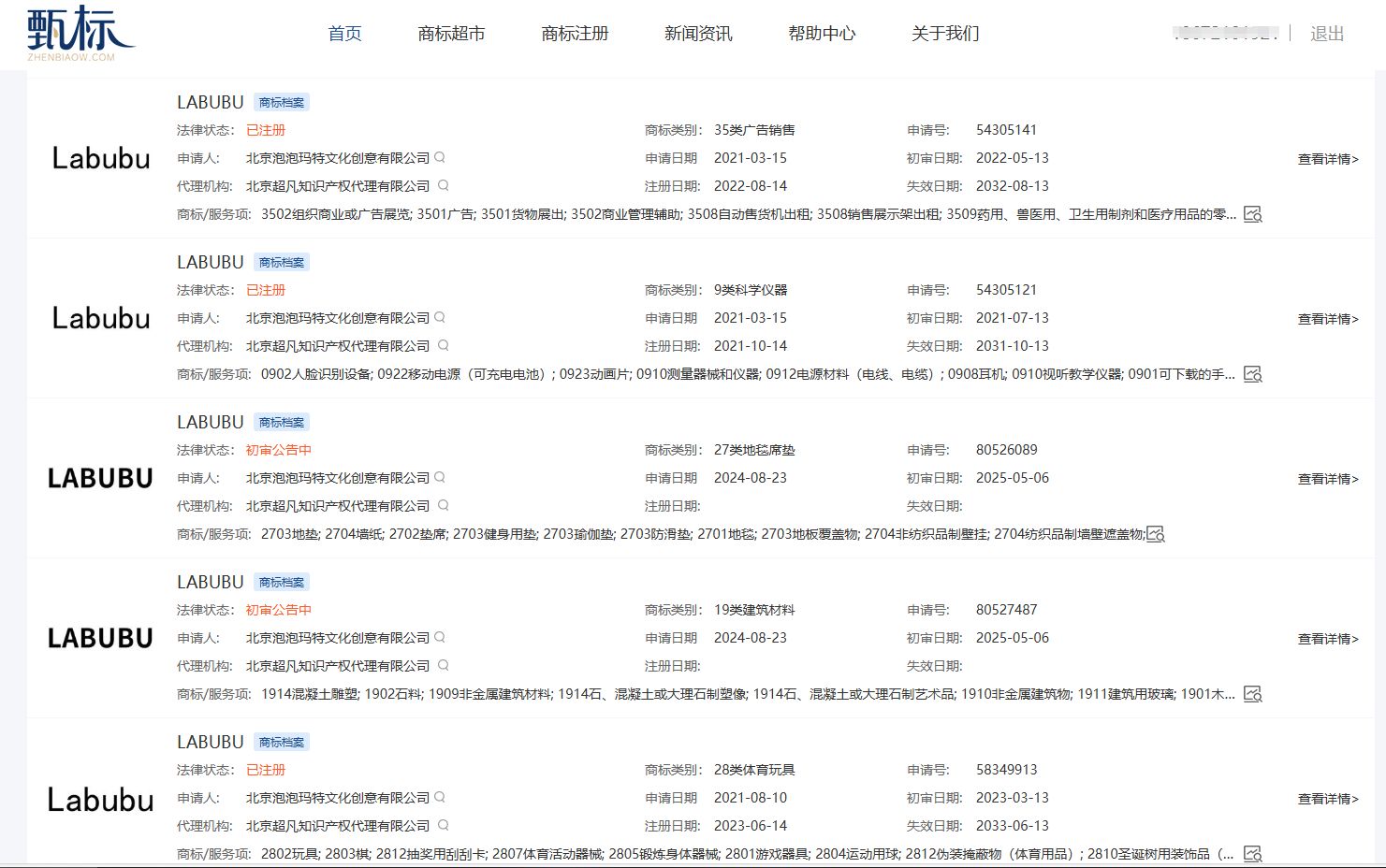Click 初审公告中 status of 27类地毯席垫 record
This screenshot has width=1386, height=868.
[x=279, y=450]
